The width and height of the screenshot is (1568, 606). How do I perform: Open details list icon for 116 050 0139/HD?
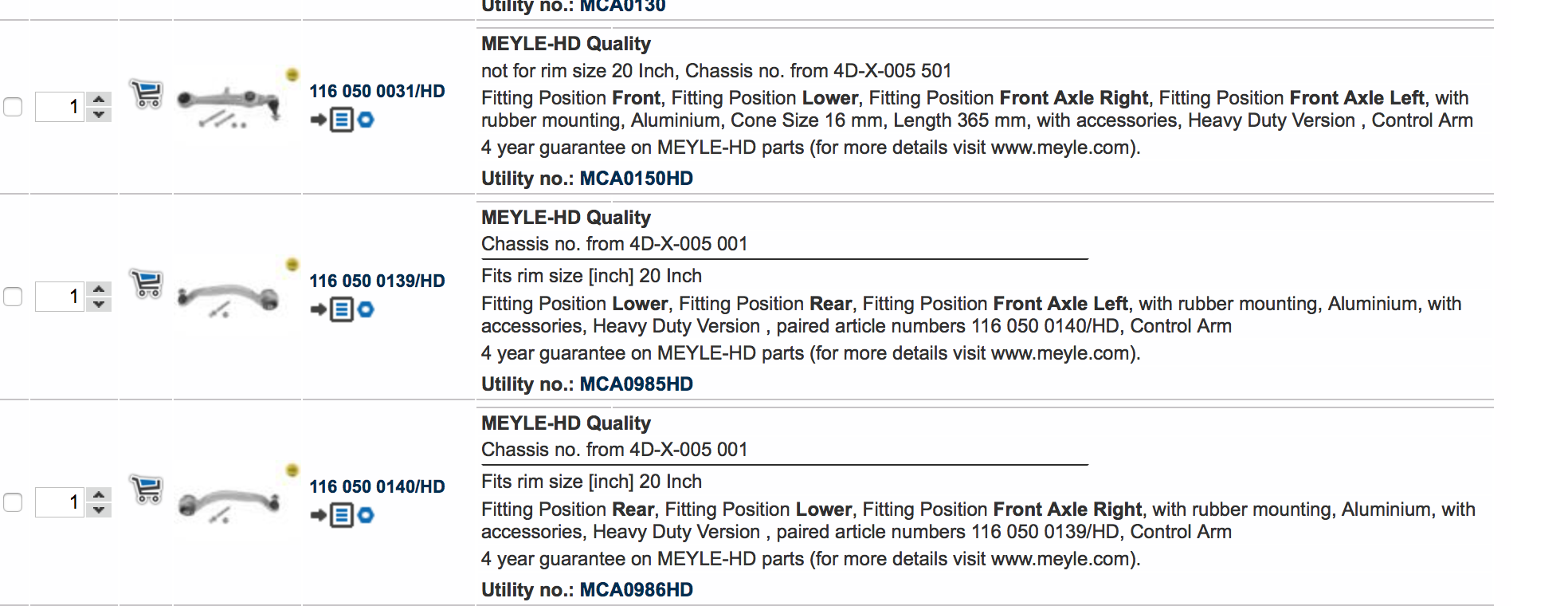click(x=342, y=309)
